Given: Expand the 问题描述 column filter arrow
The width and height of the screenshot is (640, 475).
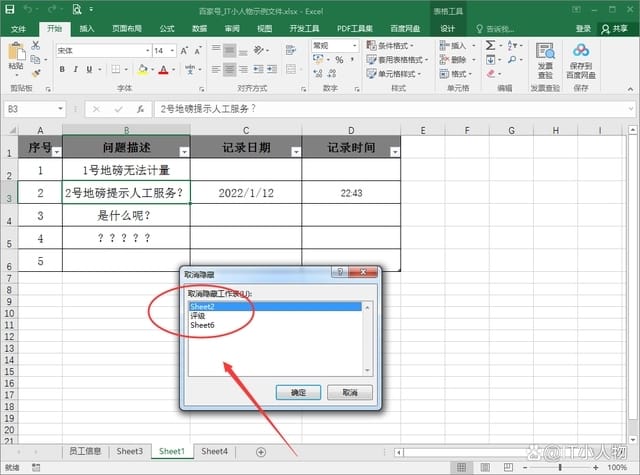Looking at the screenshot, I should 184,152.
